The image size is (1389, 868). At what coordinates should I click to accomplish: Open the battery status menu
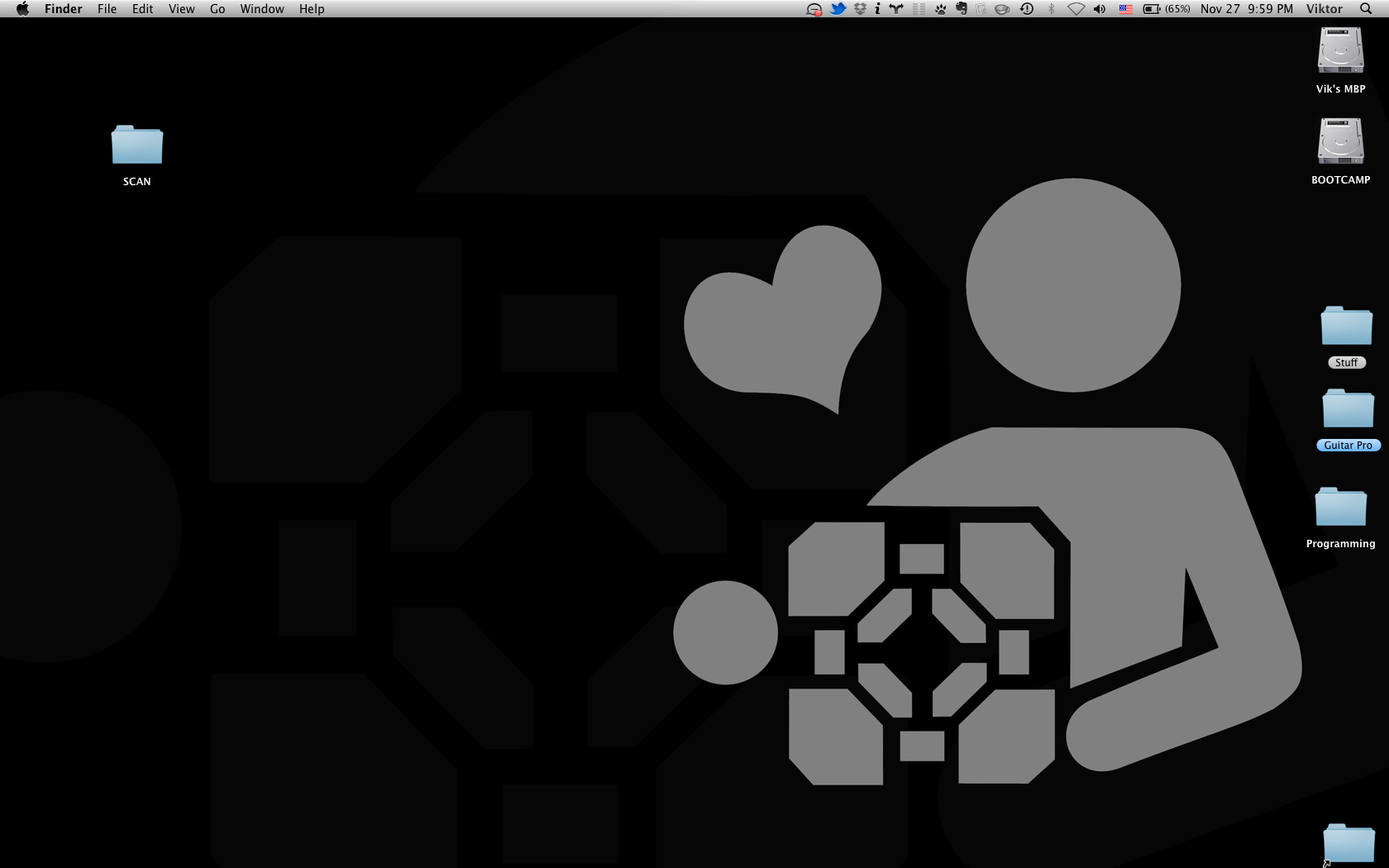[1167, 9]
